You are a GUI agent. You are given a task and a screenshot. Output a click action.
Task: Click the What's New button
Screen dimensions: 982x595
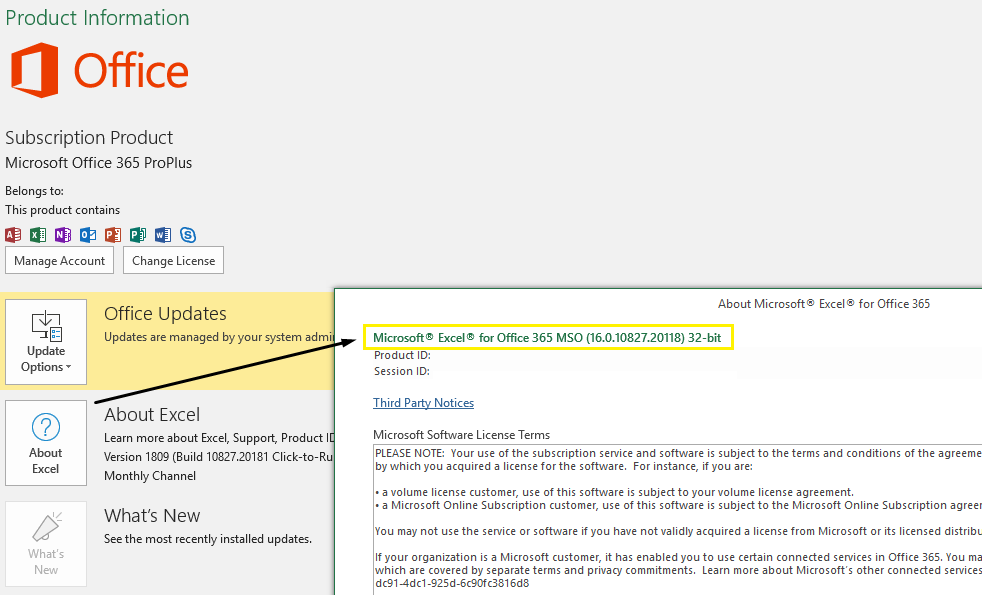(46, 544)
